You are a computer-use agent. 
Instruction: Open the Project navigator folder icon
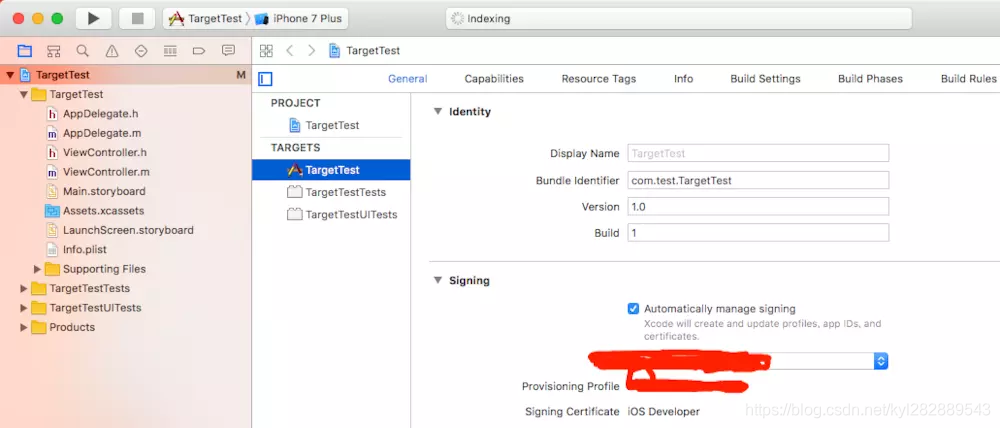[24, 51]
